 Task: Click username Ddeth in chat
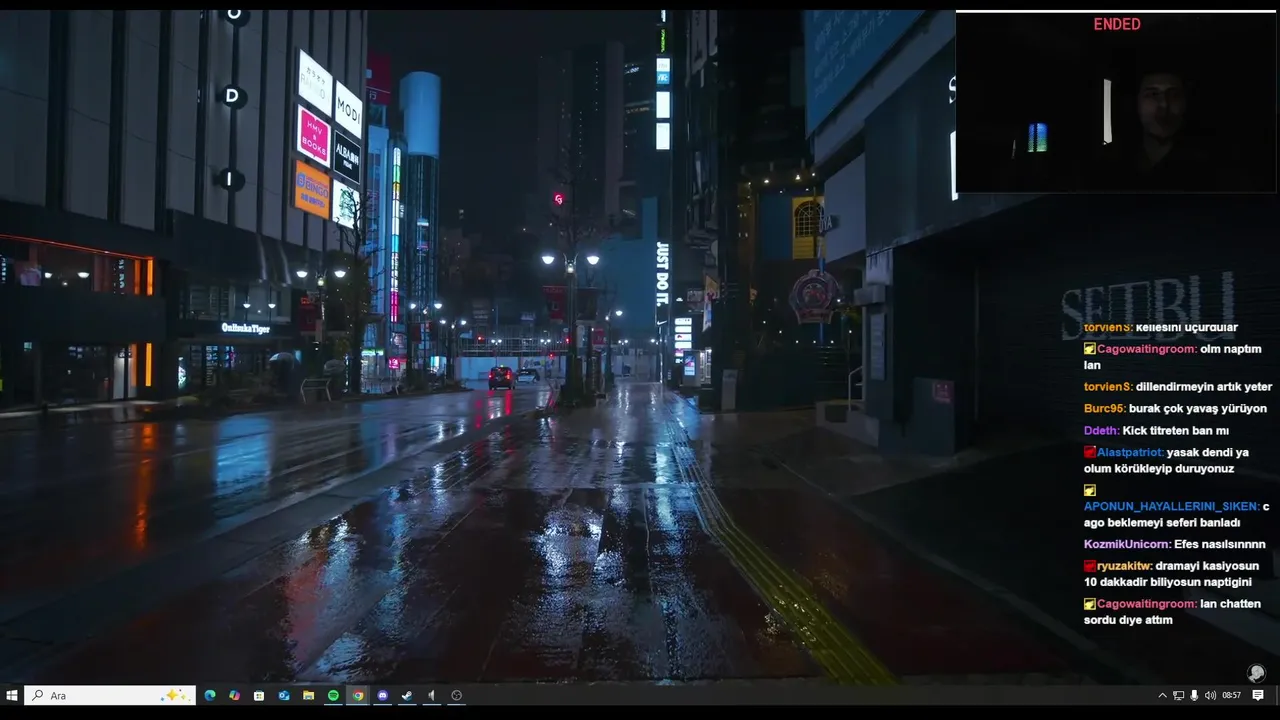[x=1101, y=431]
